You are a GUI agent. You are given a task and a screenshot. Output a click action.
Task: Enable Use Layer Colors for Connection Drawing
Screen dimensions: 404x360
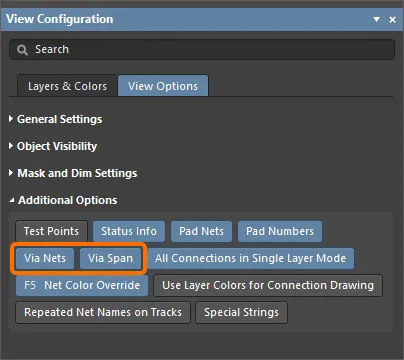(268, 285)
